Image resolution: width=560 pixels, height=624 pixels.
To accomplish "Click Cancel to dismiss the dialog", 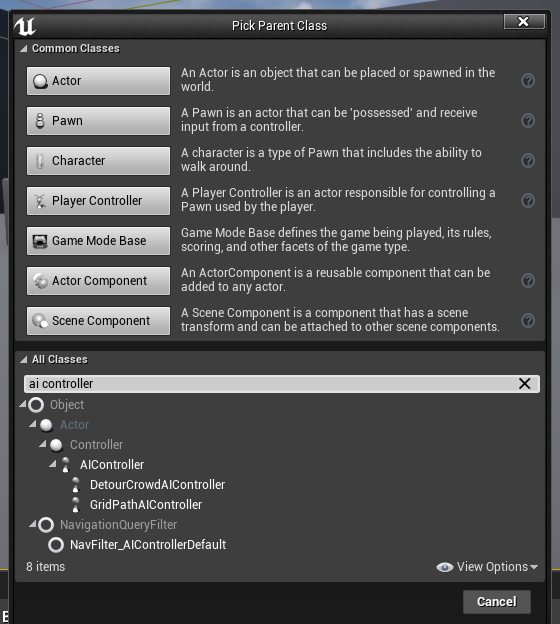I will click(x=497, y=602).
